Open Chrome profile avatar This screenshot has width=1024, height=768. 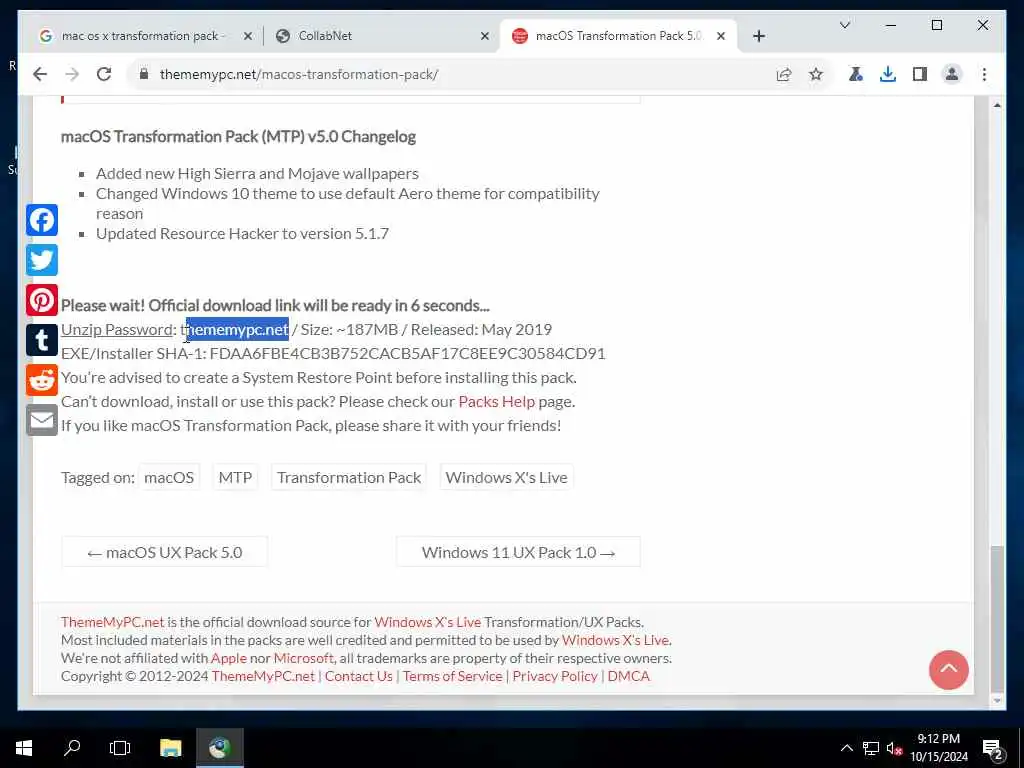pos(952,74)
